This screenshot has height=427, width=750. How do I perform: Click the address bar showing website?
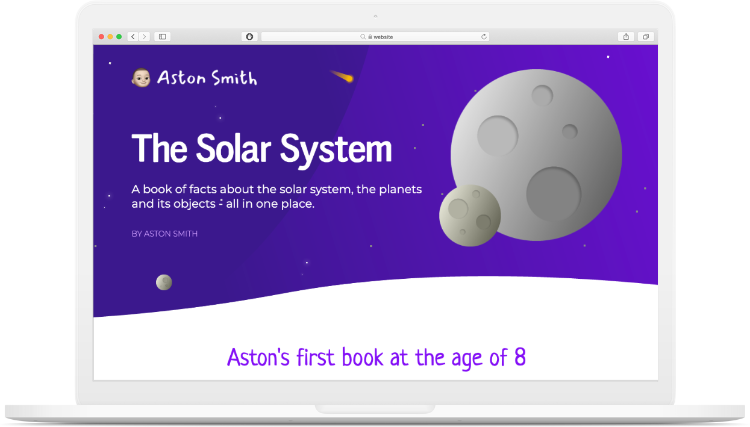pyautogui.click(x=375, y=36)
